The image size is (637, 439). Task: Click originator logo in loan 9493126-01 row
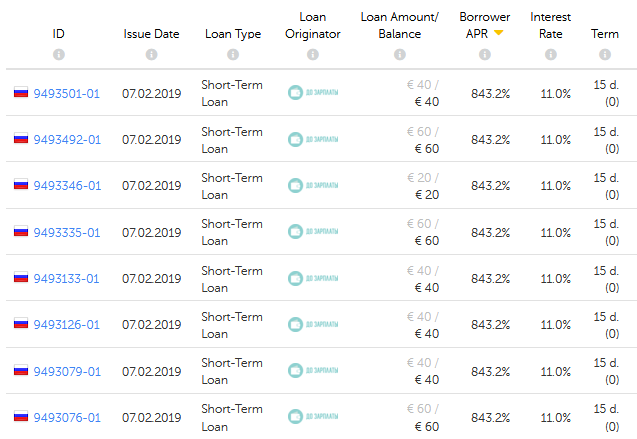tap(313, 324)
